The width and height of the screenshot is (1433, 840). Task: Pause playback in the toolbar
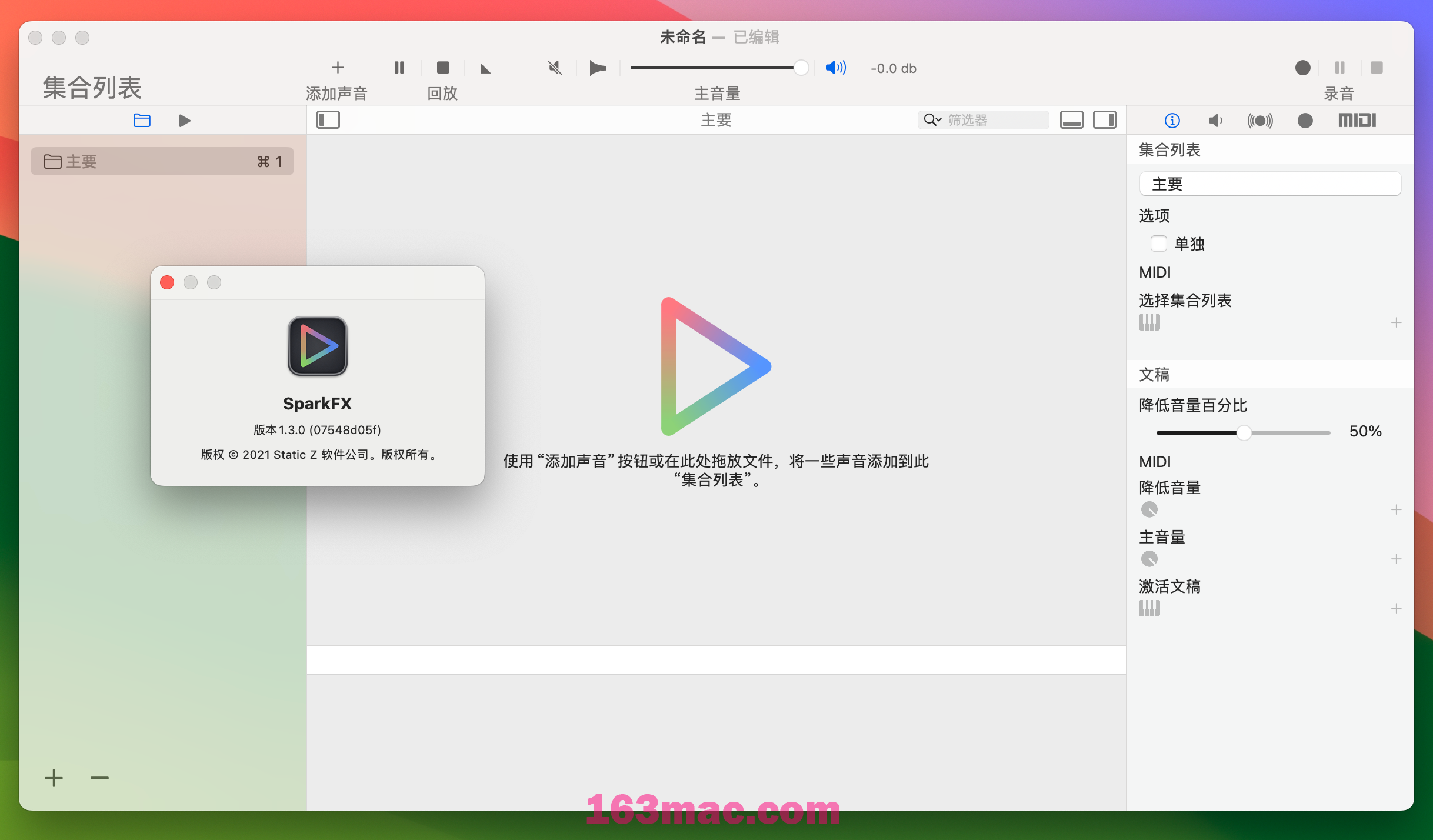(x=399, y=68)
